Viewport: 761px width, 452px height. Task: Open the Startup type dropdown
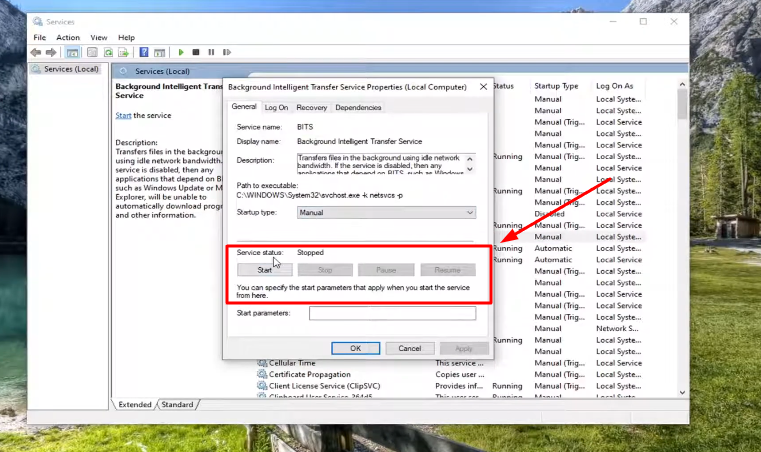point(386,213)
